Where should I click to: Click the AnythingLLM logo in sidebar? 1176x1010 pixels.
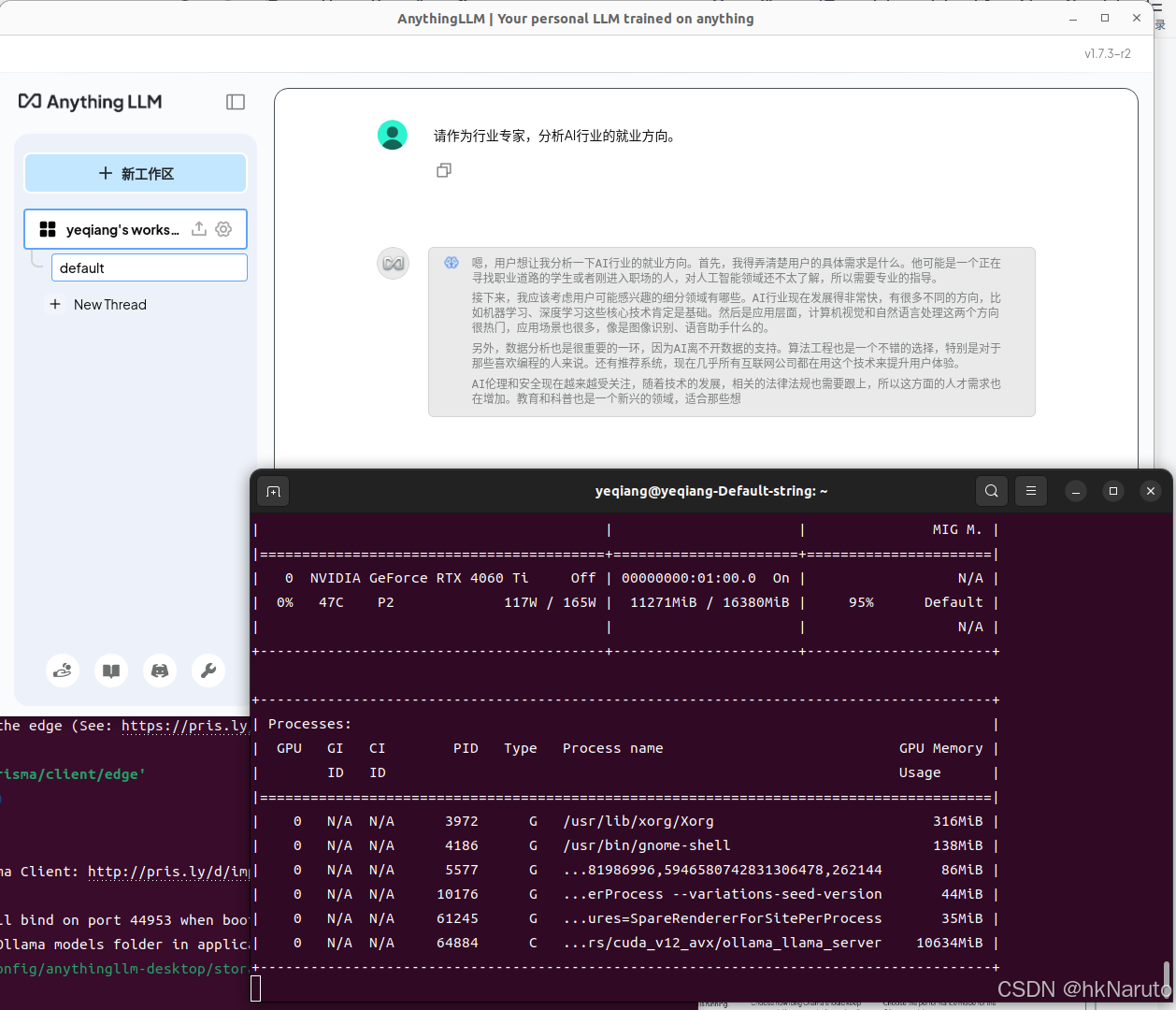point(91,102)
